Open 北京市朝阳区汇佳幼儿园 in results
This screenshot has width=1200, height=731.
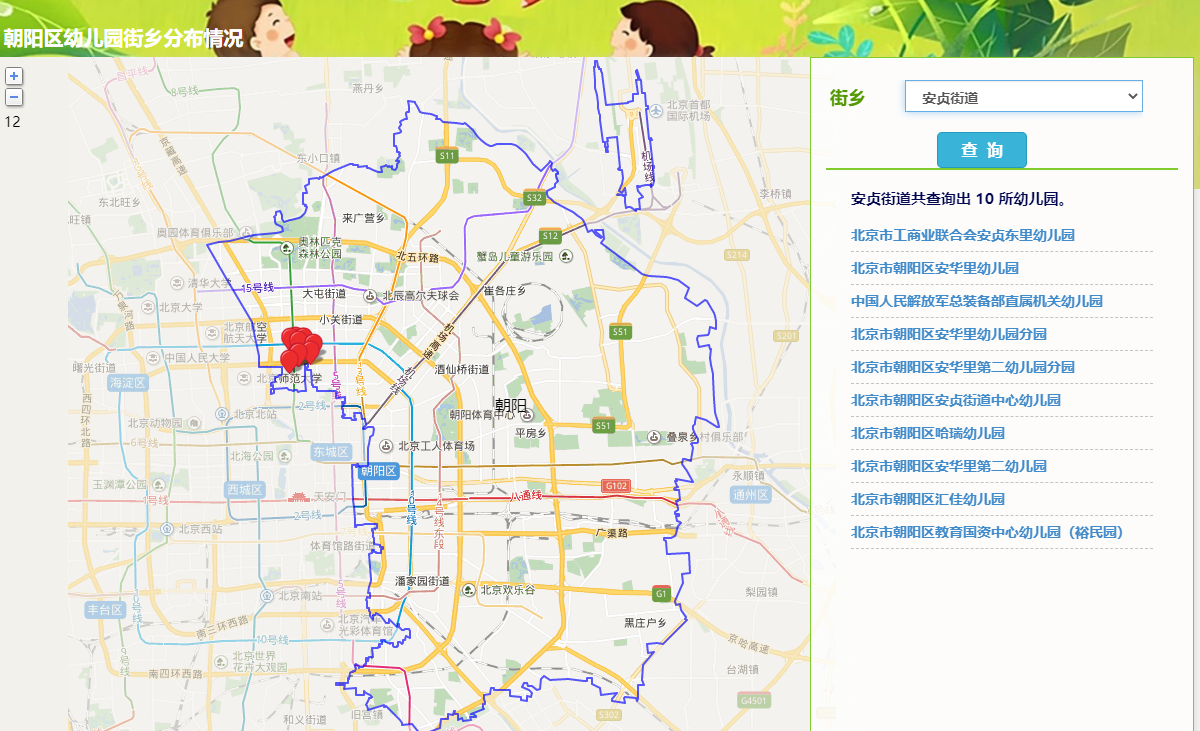(927, 499)
